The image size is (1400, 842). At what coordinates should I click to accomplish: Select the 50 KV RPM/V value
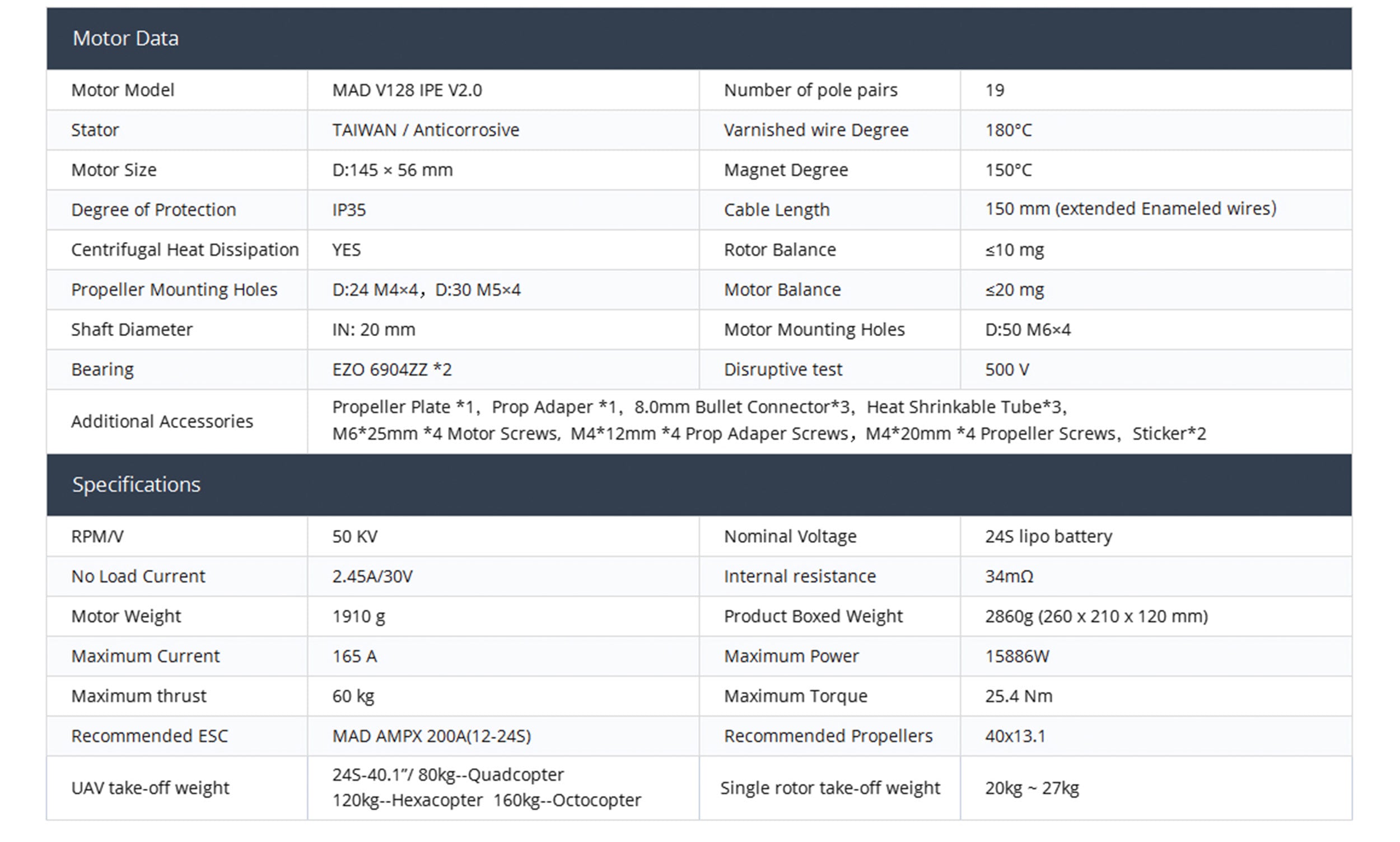point(354,536)
